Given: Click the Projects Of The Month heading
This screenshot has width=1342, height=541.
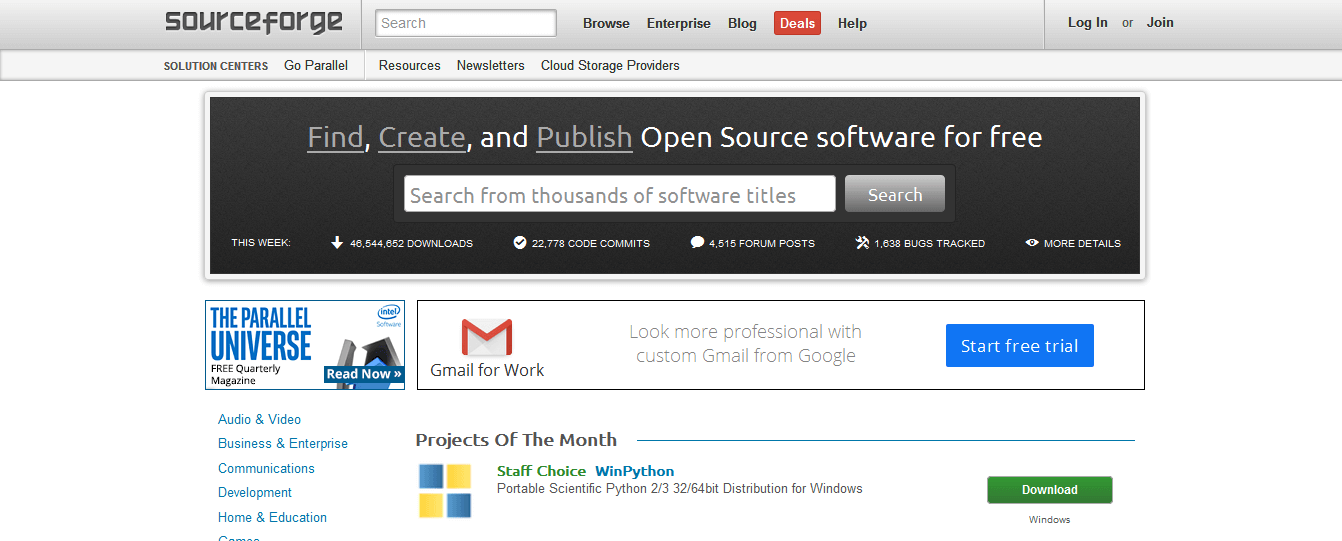Looking at the screenshot, I should (516, 440).
